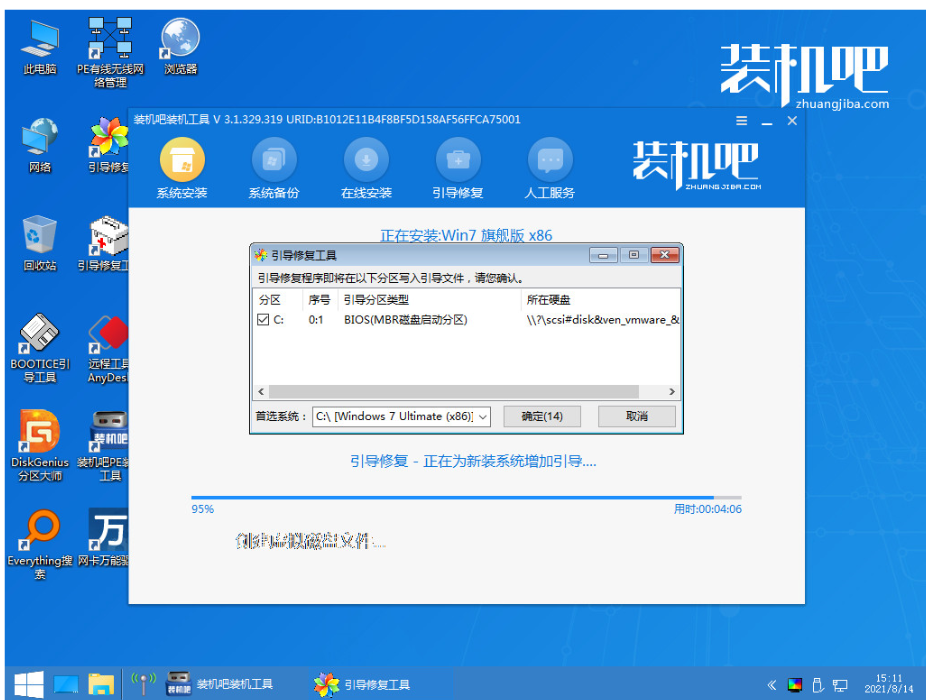
Task: Open the 回收站 recycle bin
Action: (40, 243)
